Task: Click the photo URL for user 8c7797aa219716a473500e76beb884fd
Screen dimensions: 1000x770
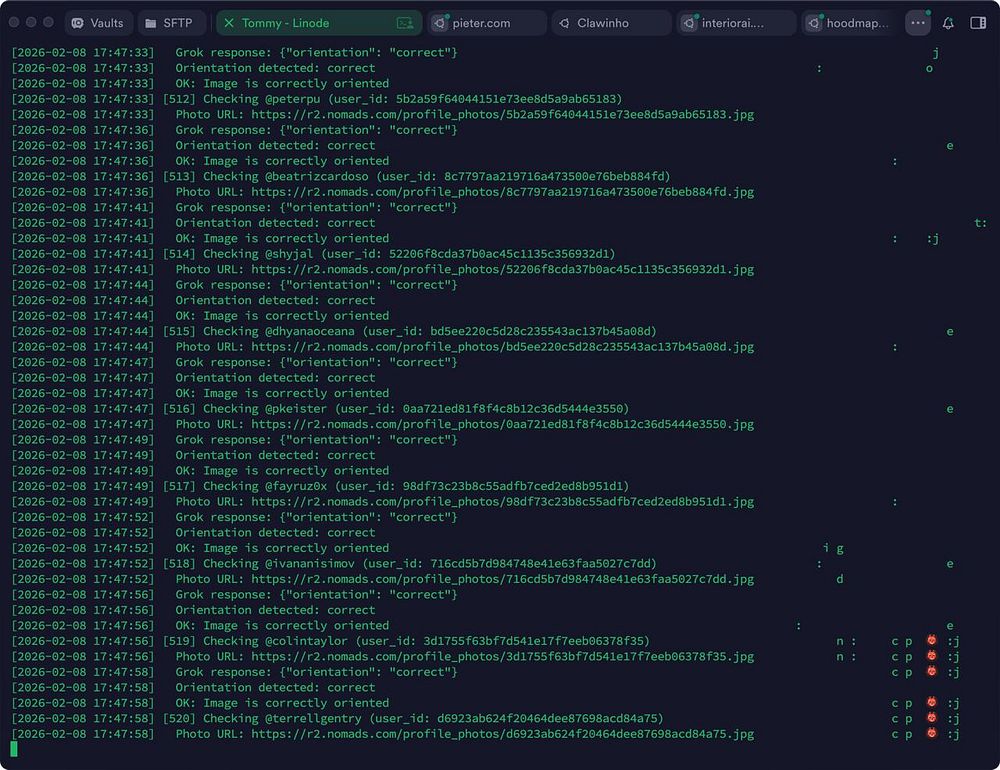Action: click(x=503, y=192)
